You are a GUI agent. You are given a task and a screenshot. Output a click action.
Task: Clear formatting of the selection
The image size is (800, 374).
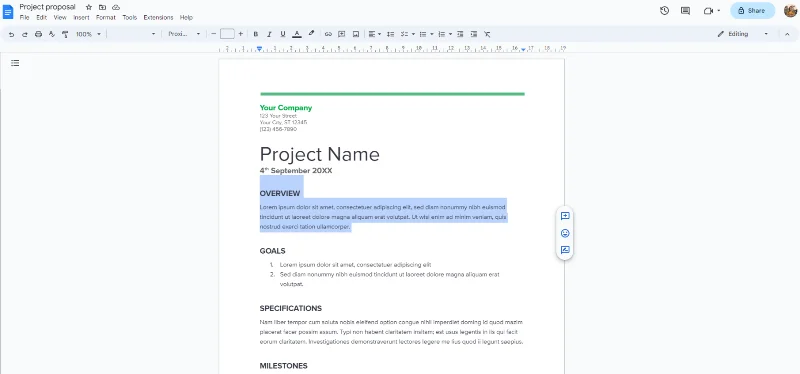(487, 34)
